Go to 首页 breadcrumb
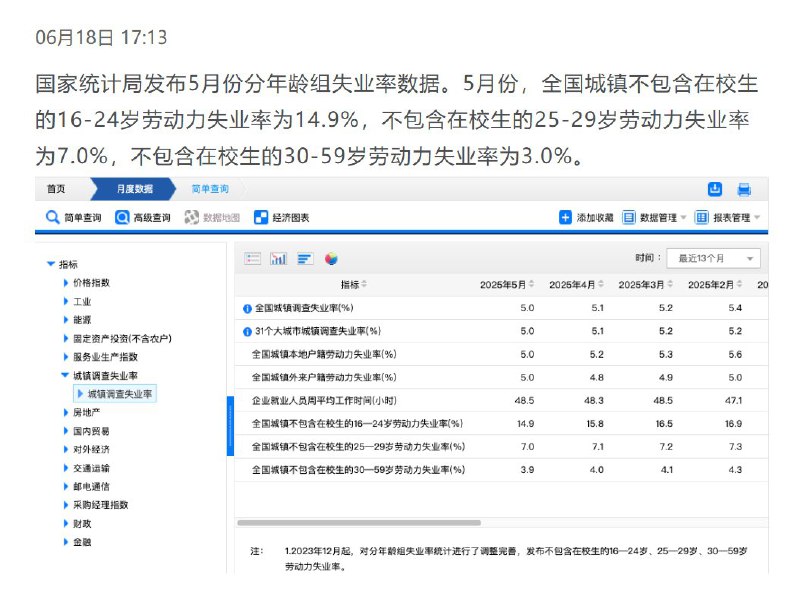Screen dimensions: 800x606 pos(56,189)
